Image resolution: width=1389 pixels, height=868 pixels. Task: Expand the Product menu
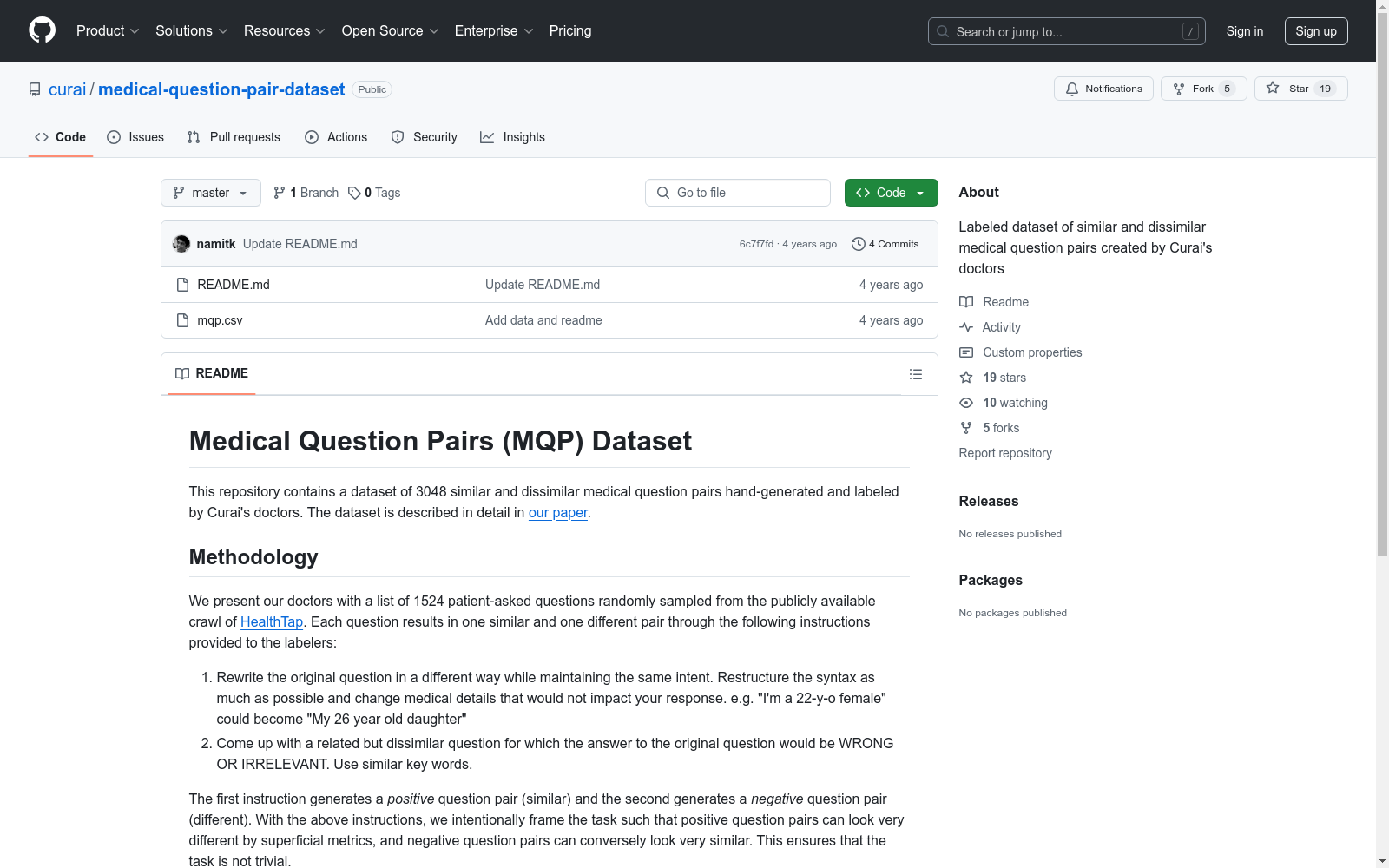point(108,30)
